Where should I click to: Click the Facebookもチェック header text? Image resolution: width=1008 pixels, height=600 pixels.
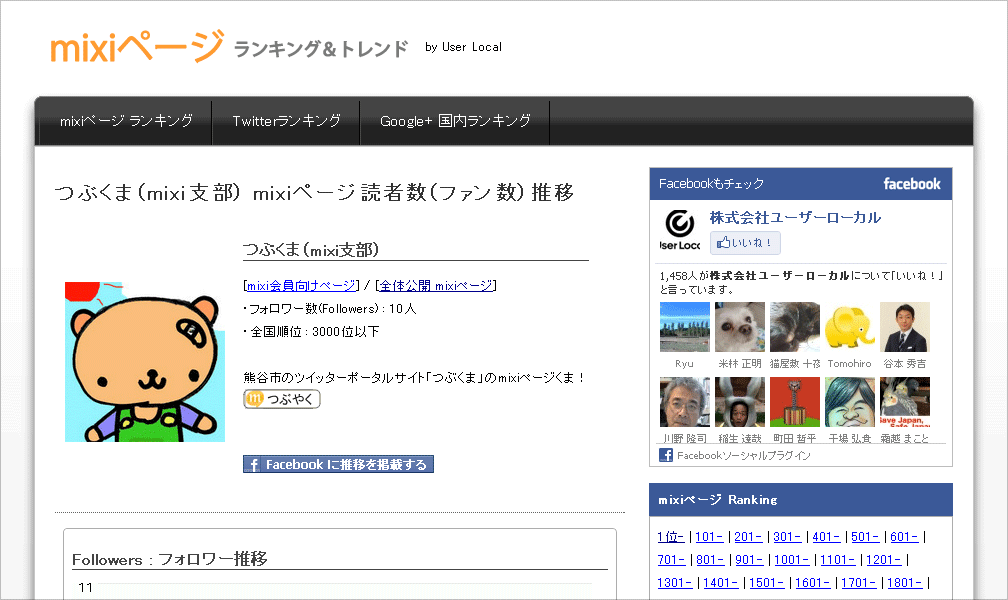712,184
